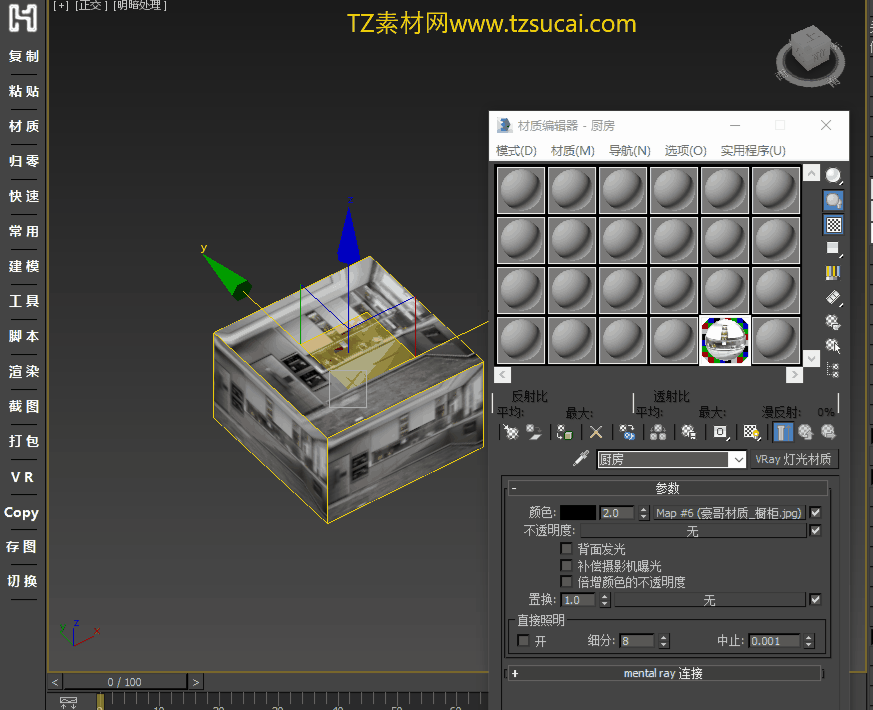Click Go Forward to Sibling icon

click(828, 432)
